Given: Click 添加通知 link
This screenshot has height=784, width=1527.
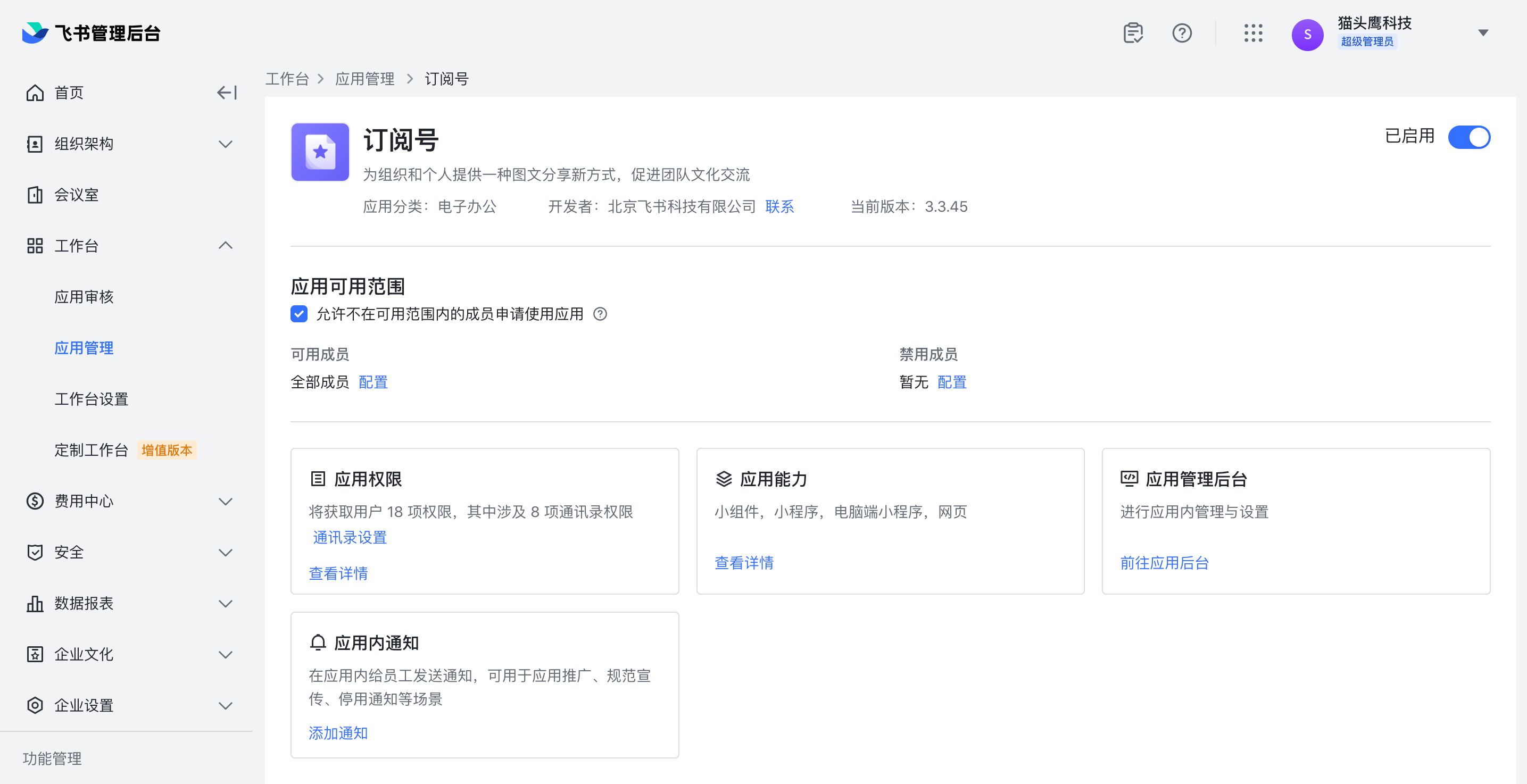Looking at the screenshot, I should (x=338, y=732).
